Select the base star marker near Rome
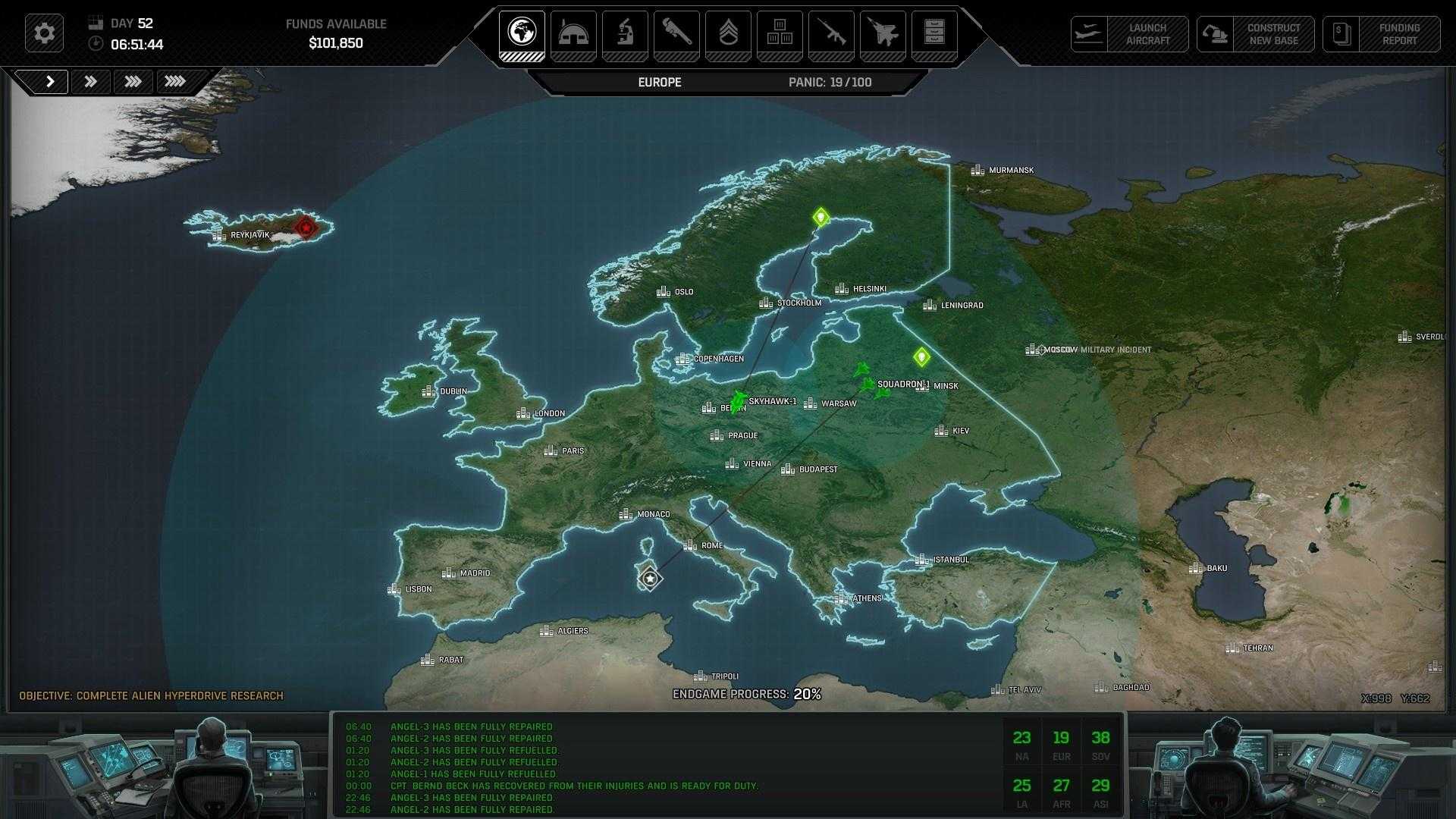This screenshot has height=819, width=1456. (650, 579)
